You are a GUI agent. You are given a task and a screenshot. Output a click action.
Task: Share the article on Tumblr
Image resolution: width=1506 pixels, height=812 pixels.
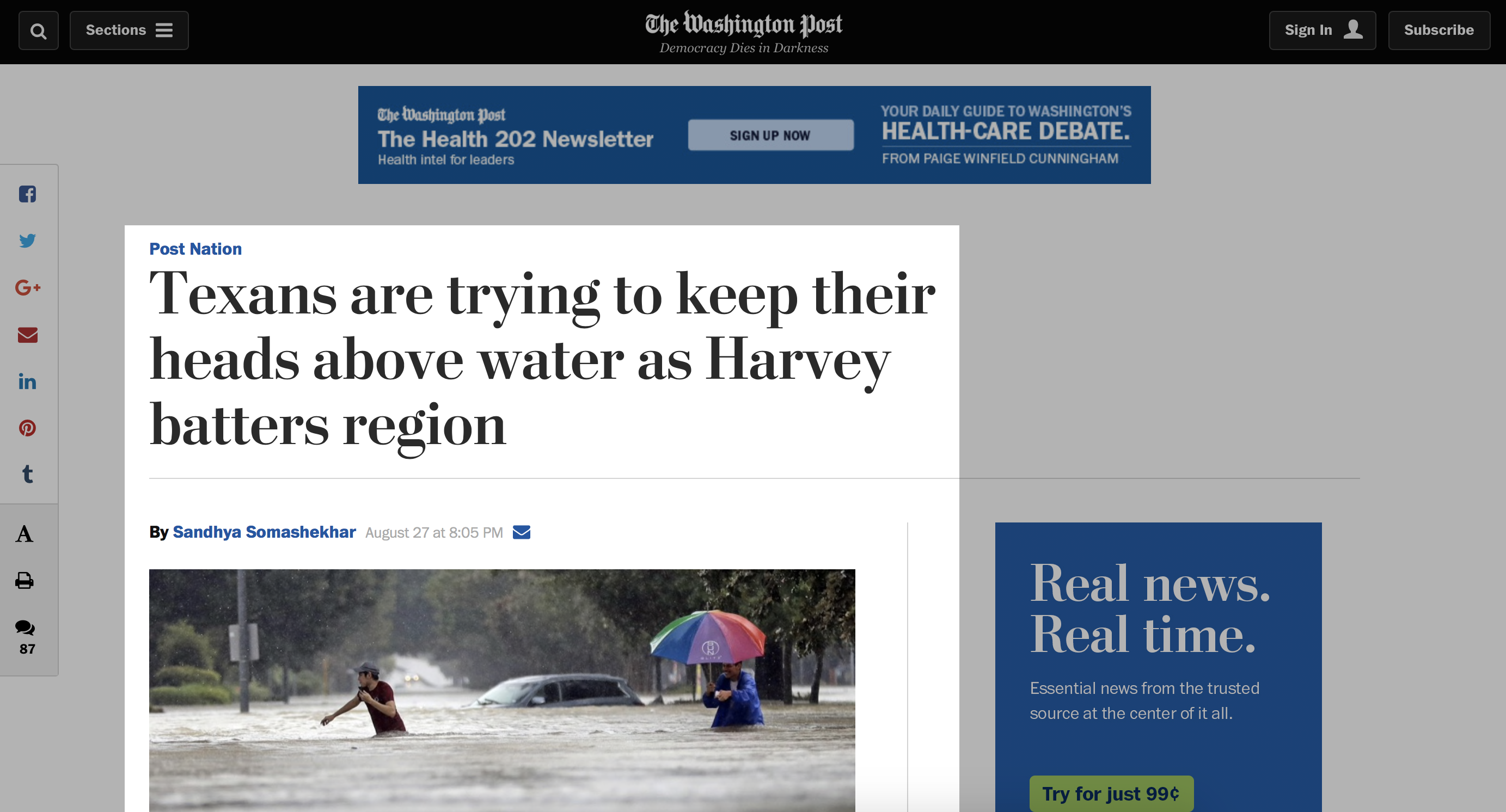(27, 475)
